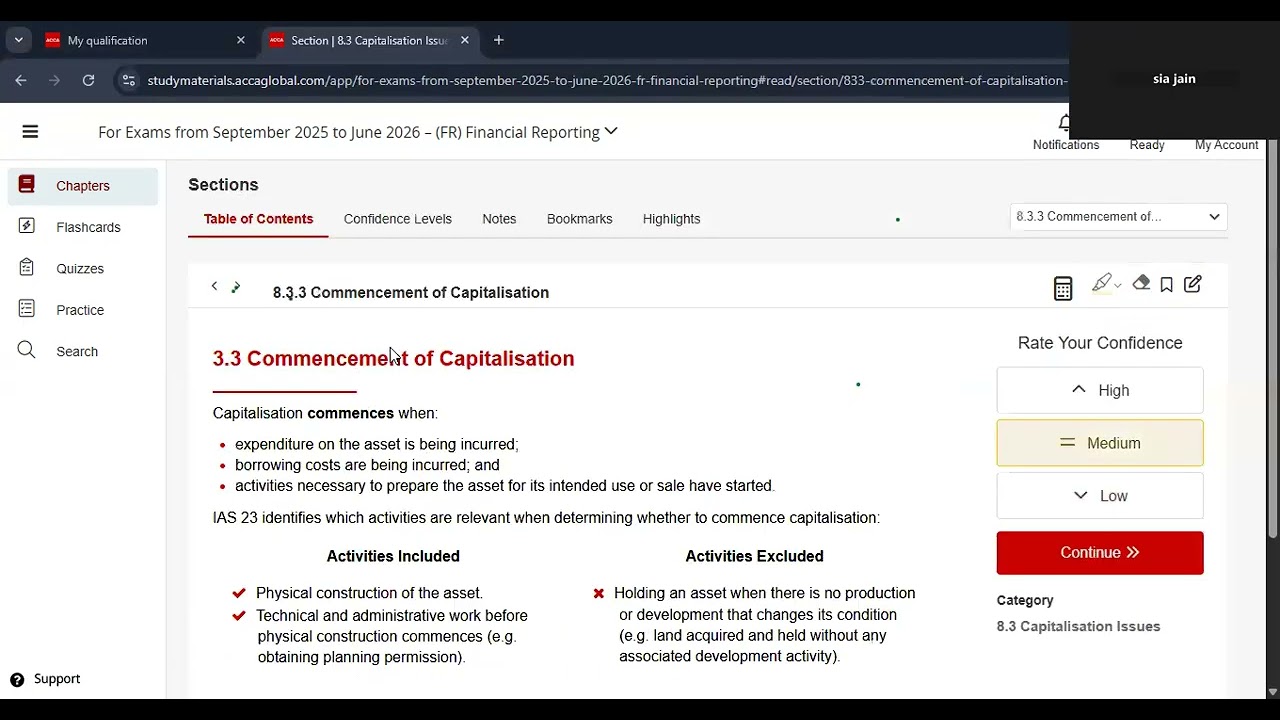Click 'expenditure on the asset' bullet
The width and height of the screenshot is (1280, 720).
376,444
